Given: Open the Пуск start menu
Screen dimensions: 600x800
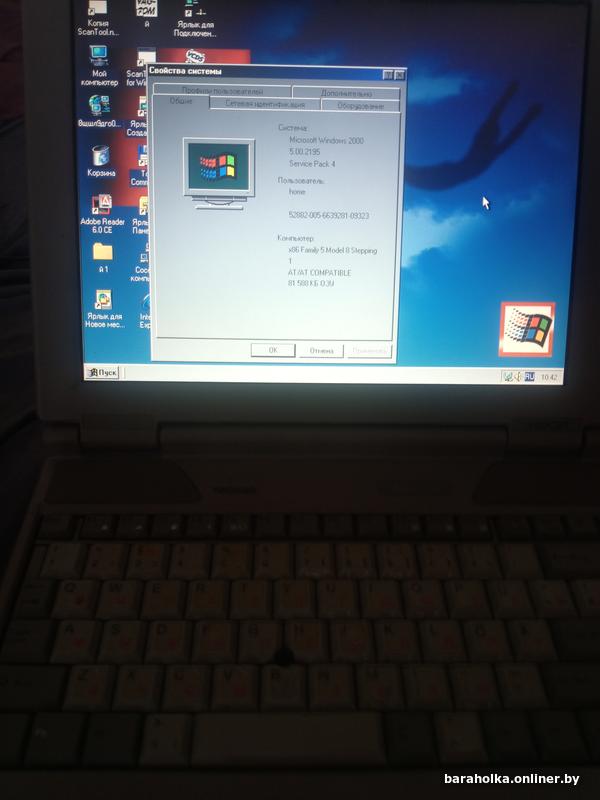Looking at the screenshot, I should pos(102,372).
